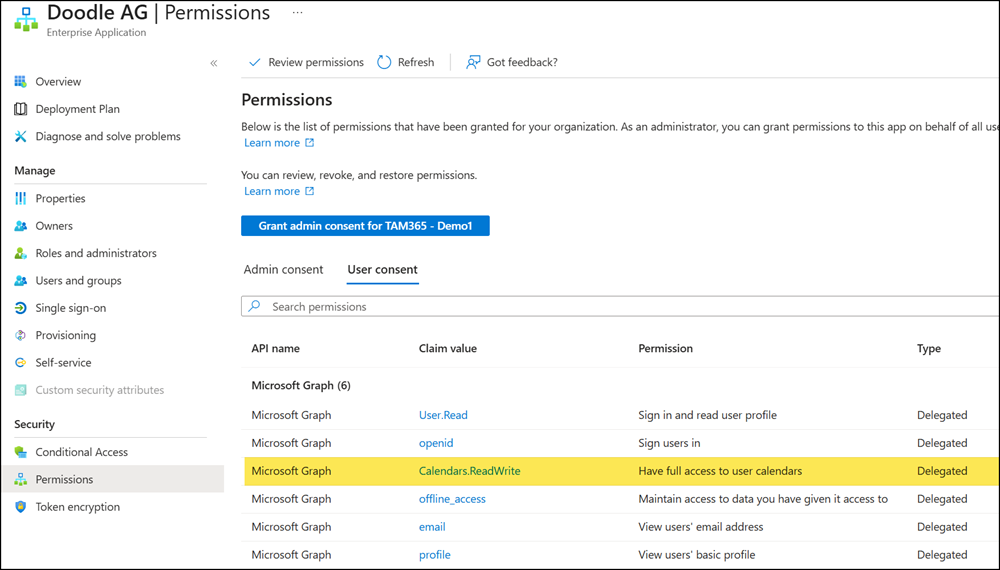Collapse the sidebar with double chevron

pos(213,63)
